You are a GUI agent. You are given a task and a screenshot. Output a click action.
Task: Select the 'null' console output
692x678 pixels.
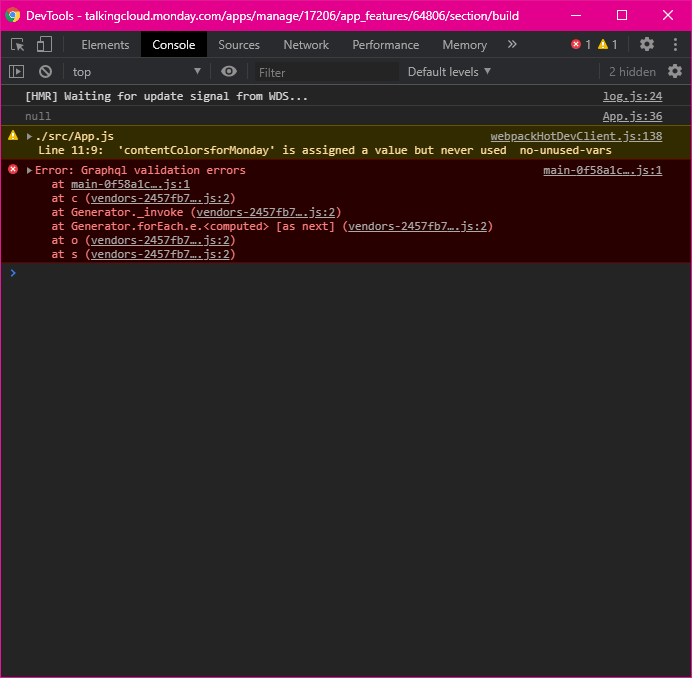coord(38,116)
